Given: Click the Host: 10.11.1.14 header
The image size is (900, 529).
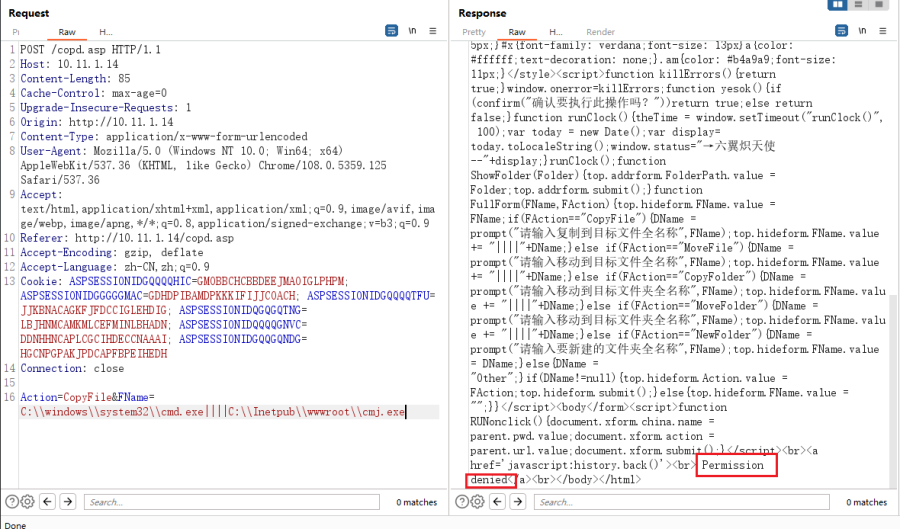Looking at the screenshot, I should pyautogui.click(x=69, y=64).
